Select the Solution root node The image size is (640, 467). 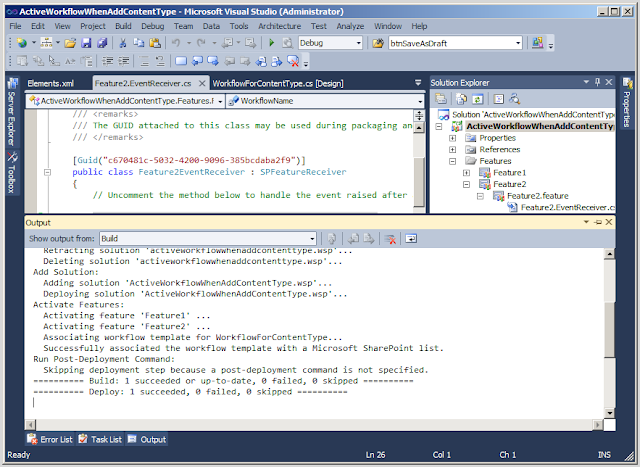click(533, 115)
